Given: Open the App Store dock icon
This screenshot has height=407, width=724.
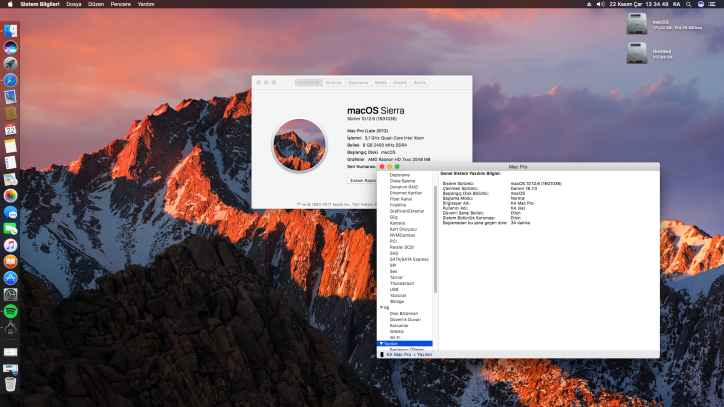Looking at the screenshot, I should 10,277.
